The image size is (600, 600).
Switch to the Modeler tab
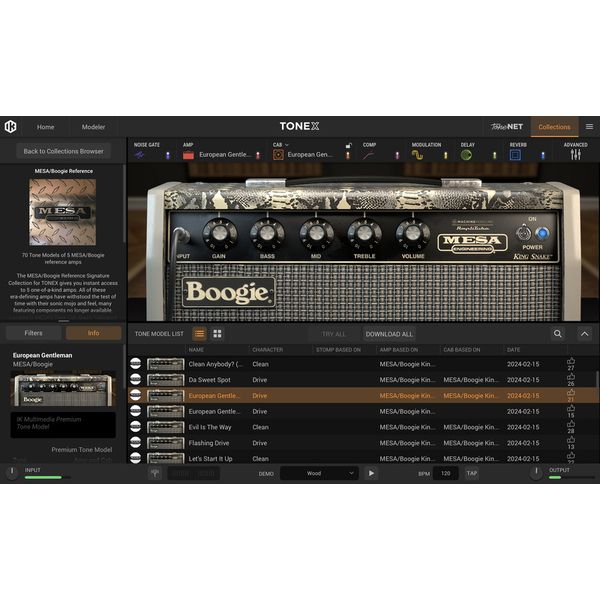pyautogui.click(x=93, y=127)
